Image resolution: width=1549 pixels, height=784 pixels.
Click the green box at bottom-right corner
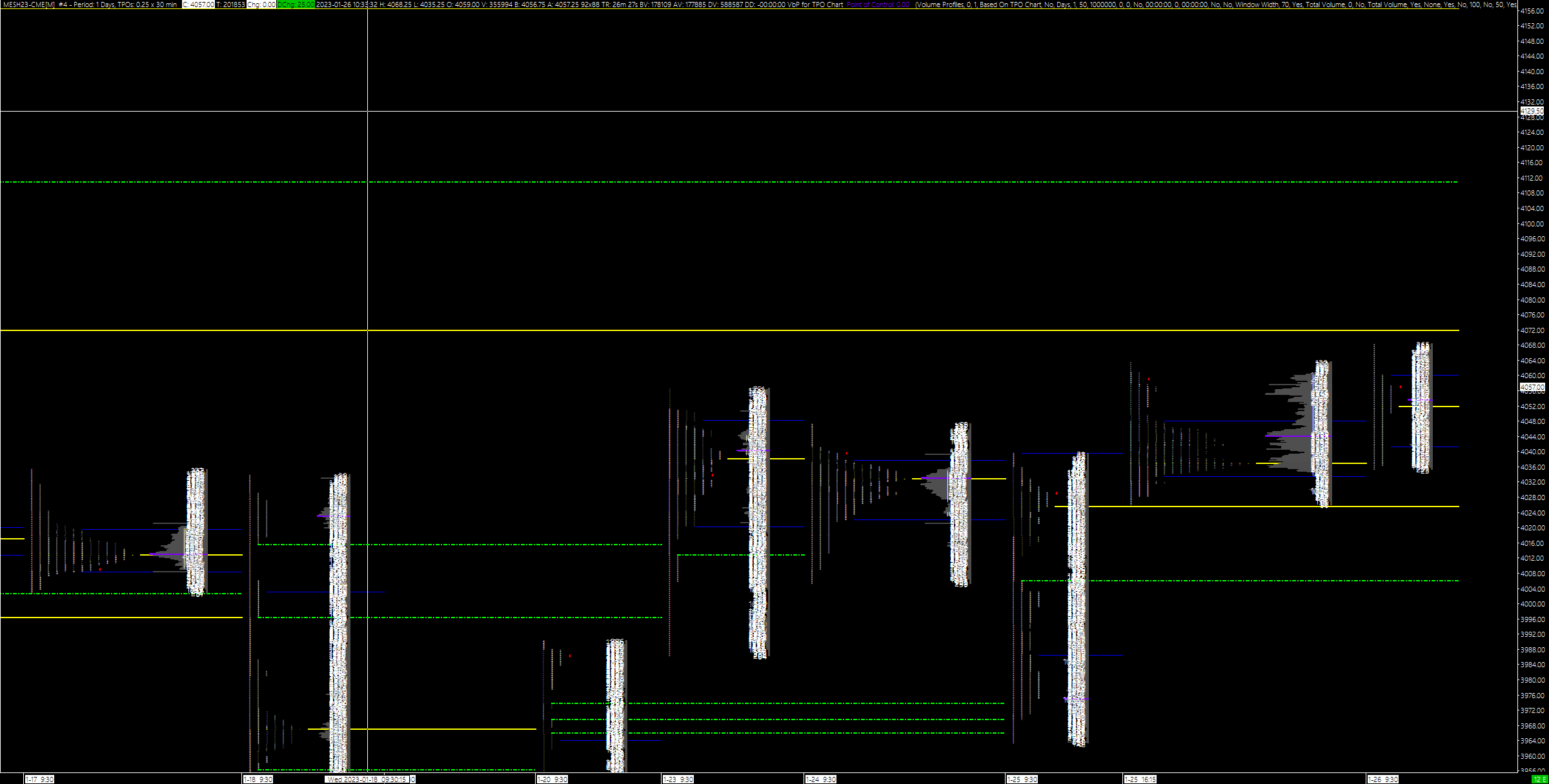[x=1540, y=779]
